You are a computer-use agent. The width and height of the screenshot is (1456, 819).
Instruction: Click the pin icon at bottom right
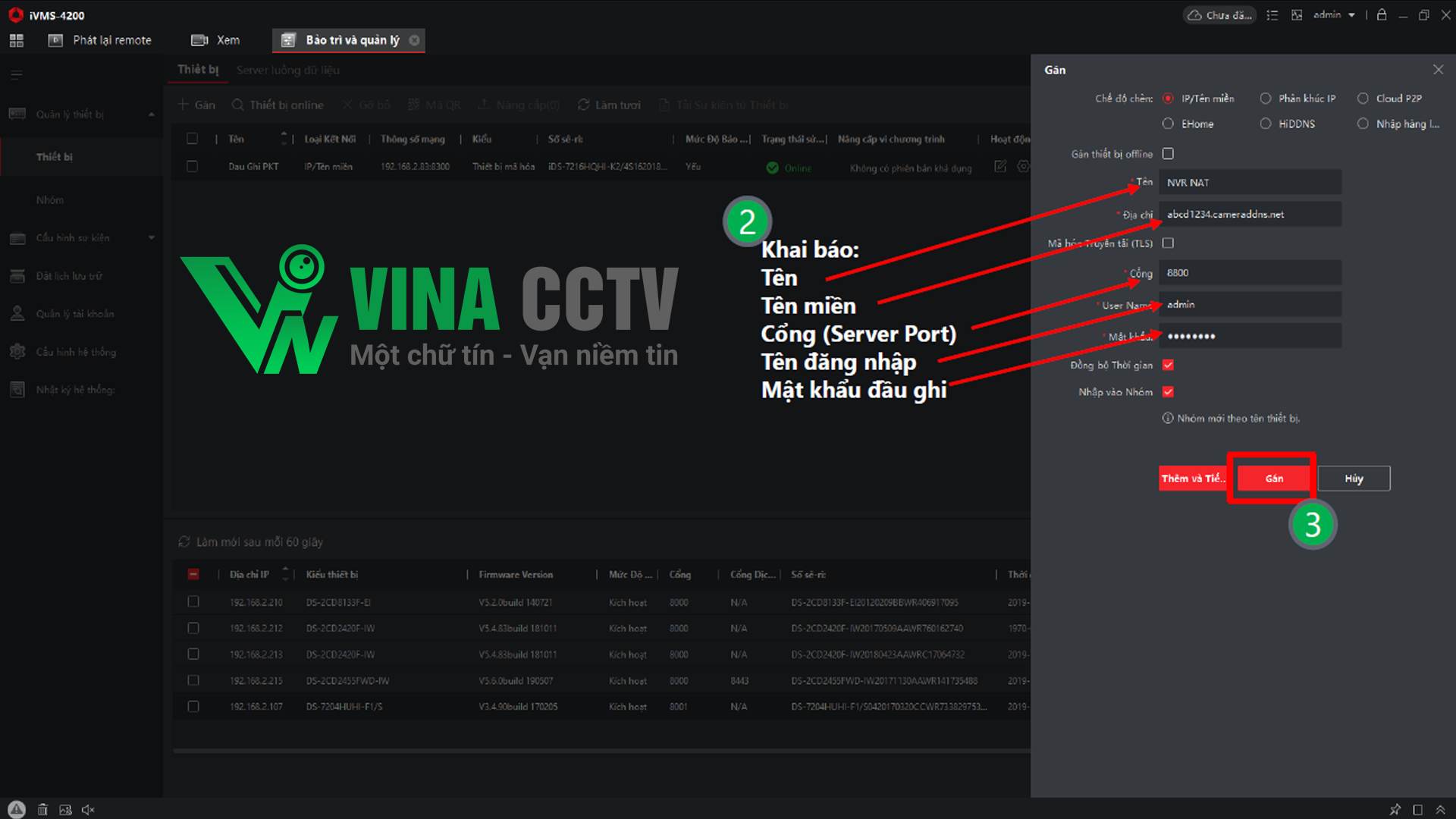1395,809
